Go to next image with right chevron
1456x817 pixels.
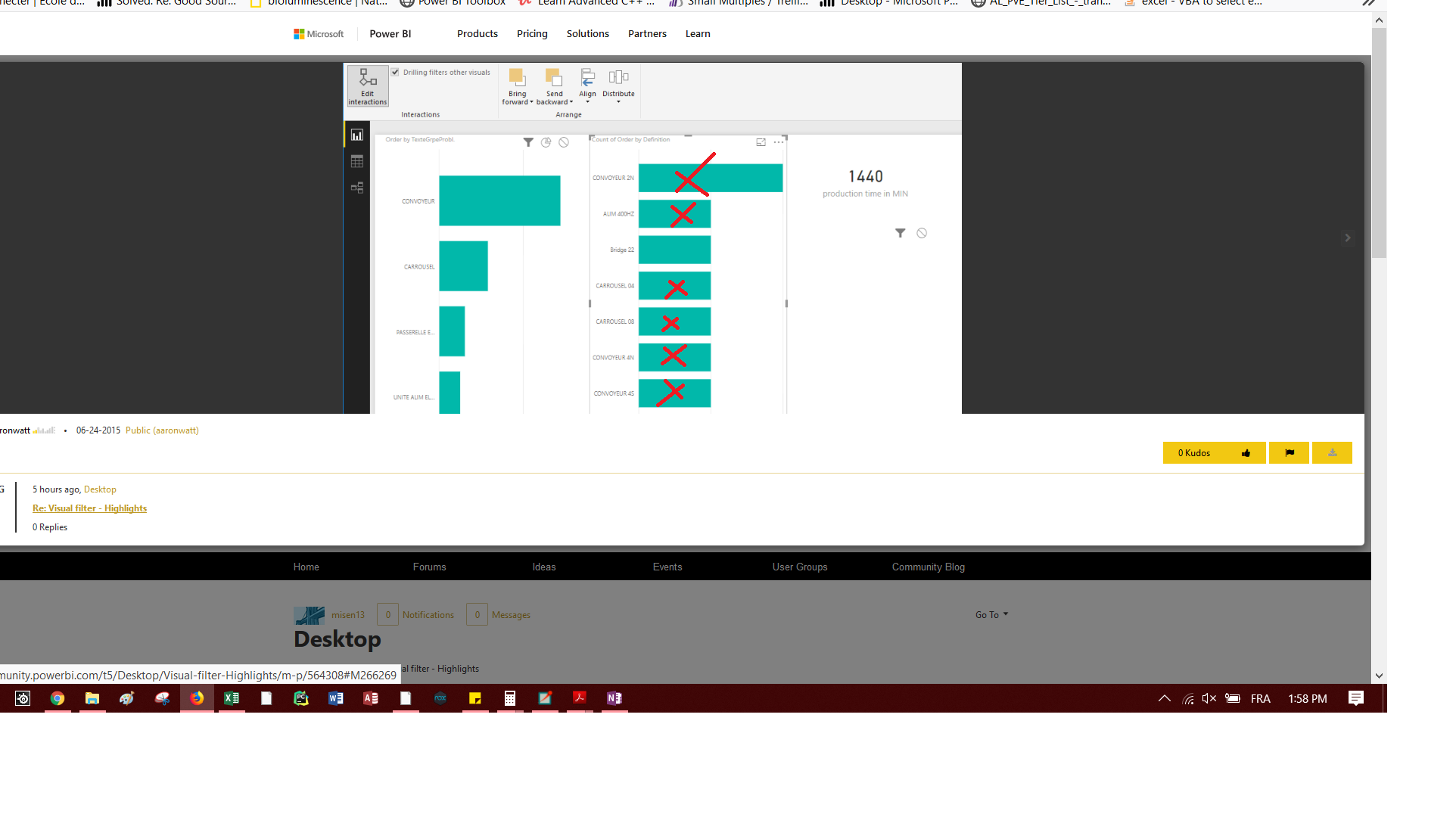tap(1348, 238)
